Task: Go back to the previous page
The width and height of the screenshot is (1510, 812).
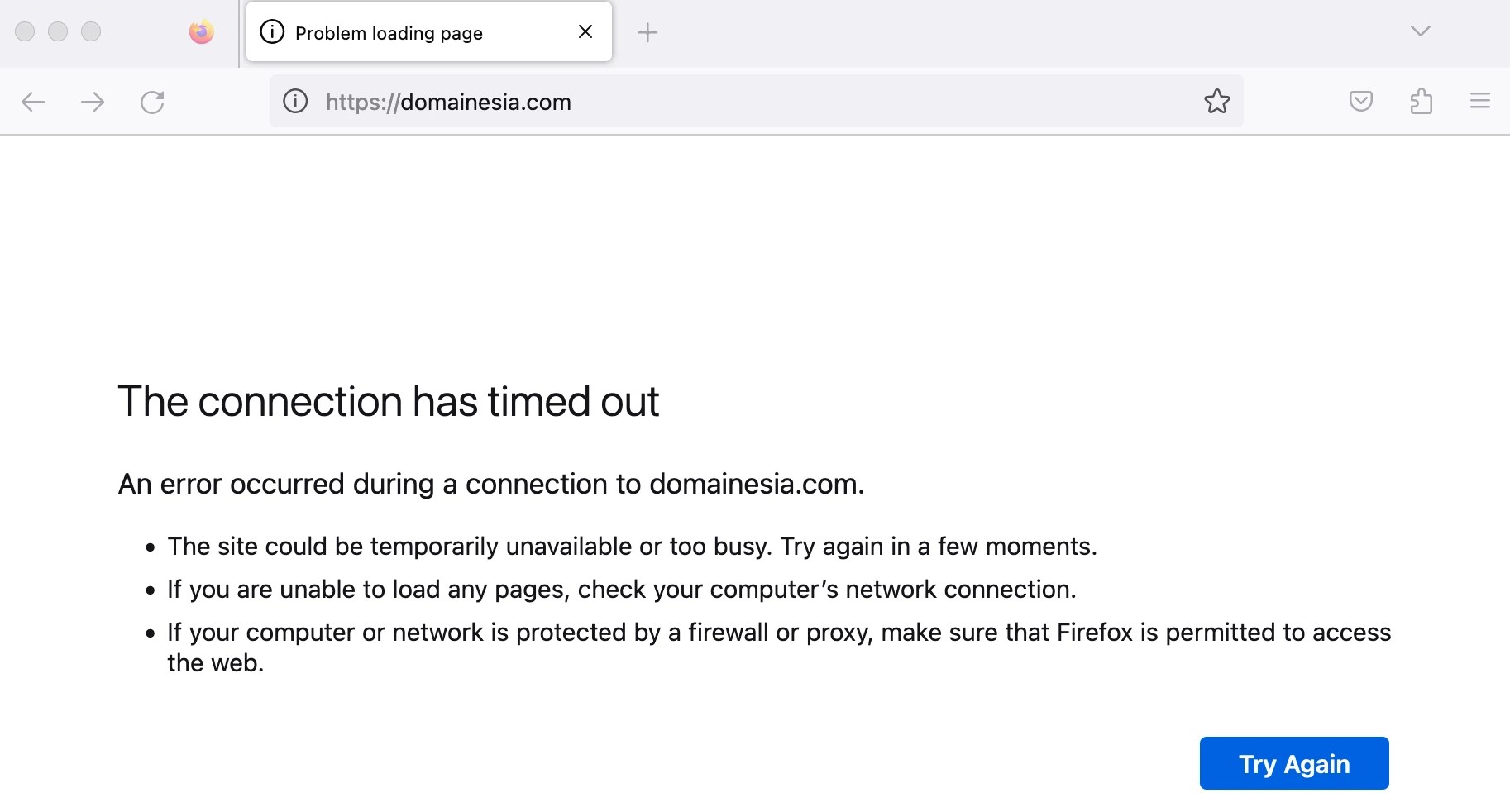Action: pos(33,102)
